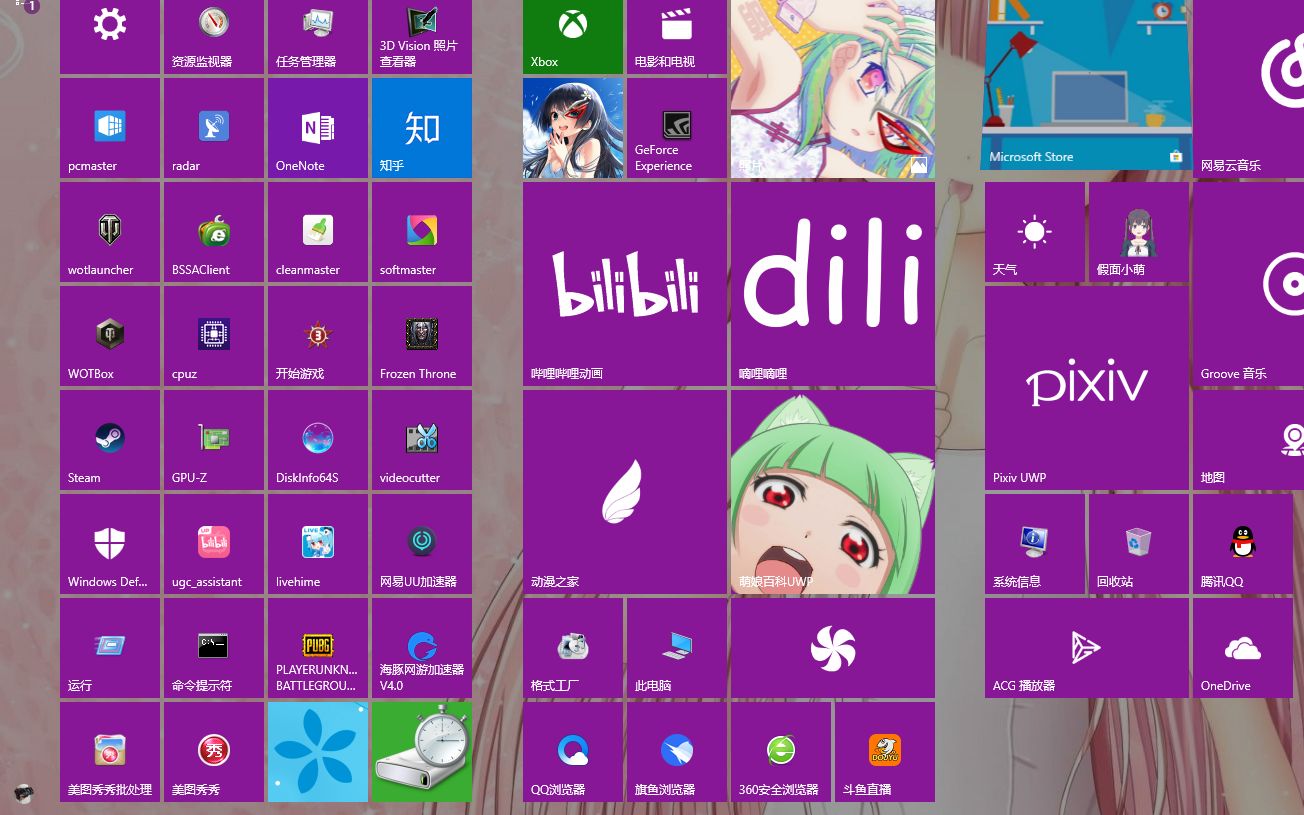Open the Microsoft Store tile
The image size is (1304, 815).
pyautogui.click(x=1087, y=85)
